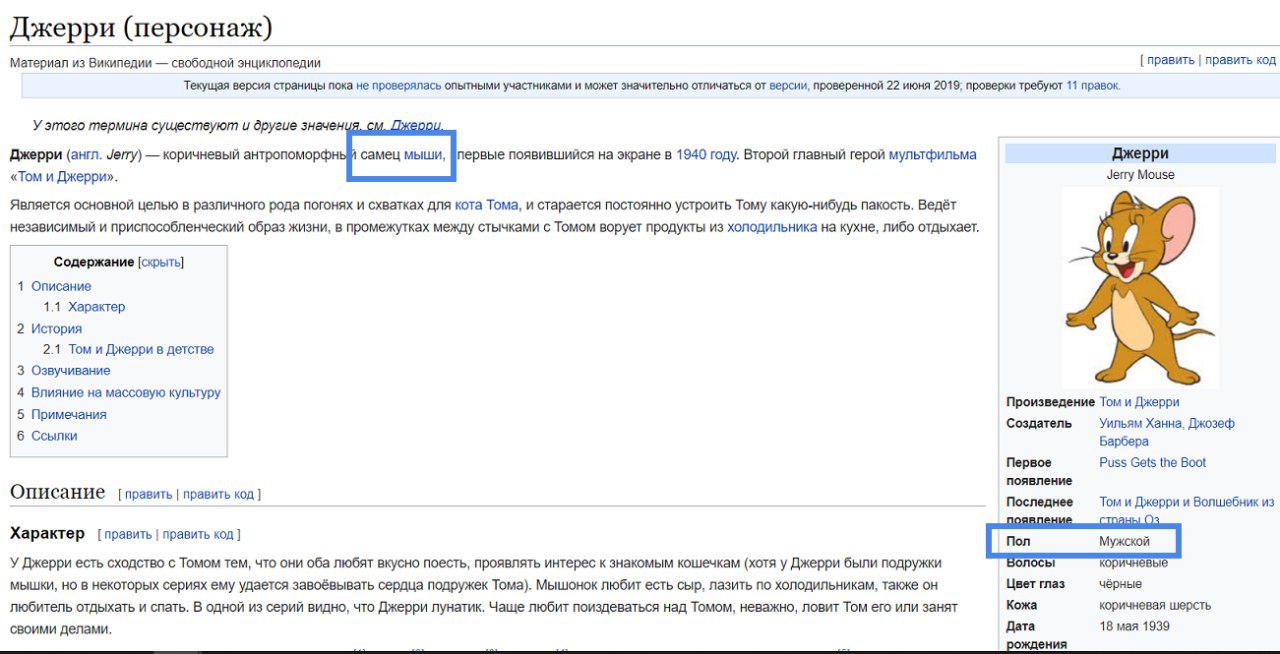Image resolution: width=1280 pixels, height=654 pixels.
Task: Go to contents item 'Влияние на массовую культуру'
Action: pos(126,393)
